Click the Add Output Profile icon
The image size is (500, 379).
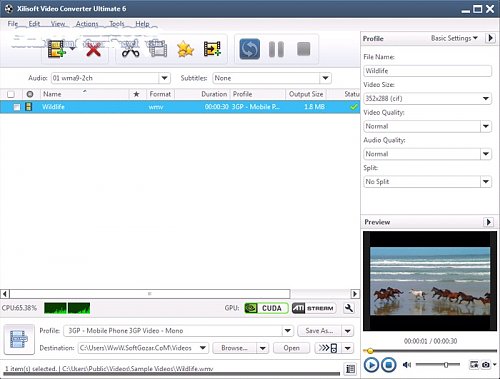[212, 50]
